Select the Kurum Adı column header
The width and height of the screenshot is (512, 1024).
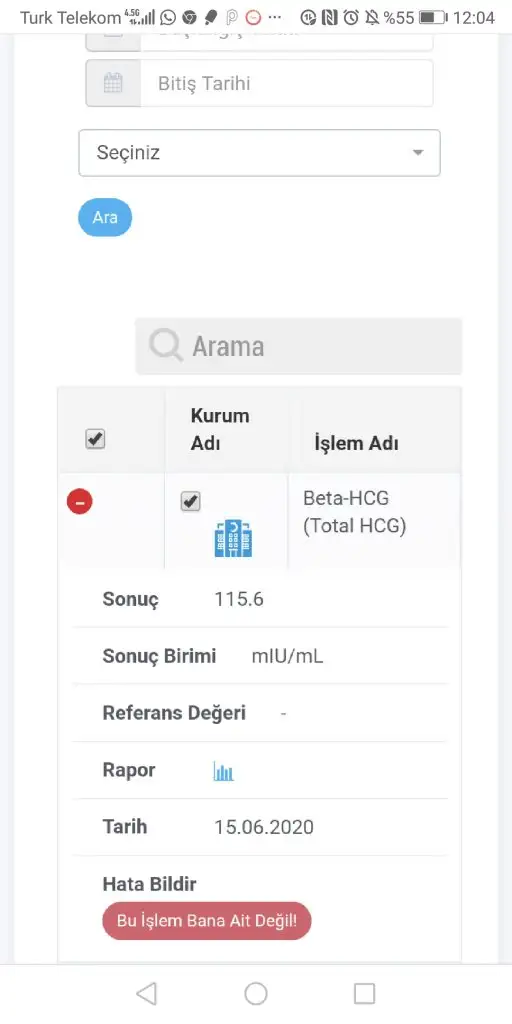(x=220, y=430)
